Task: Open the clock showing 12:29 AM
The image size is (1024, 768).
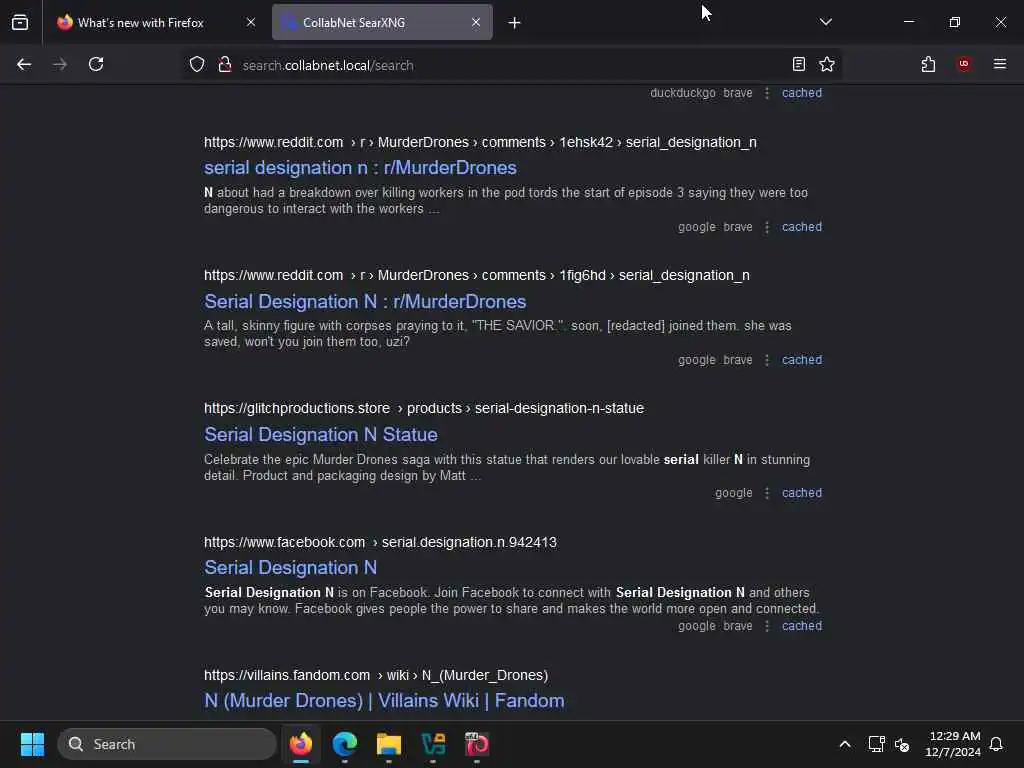Action: [953, 744]
